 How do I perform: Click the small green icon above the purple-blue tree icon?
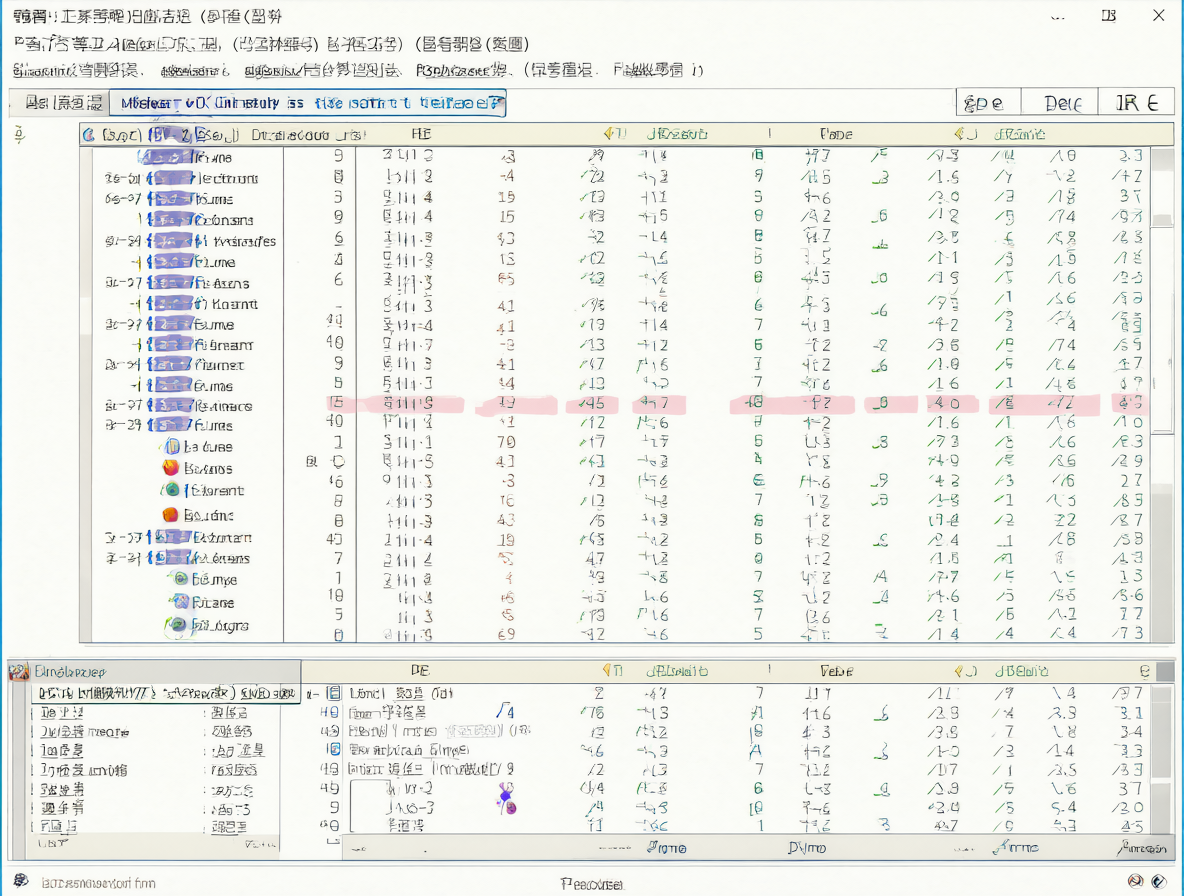[x=181, y=579]
